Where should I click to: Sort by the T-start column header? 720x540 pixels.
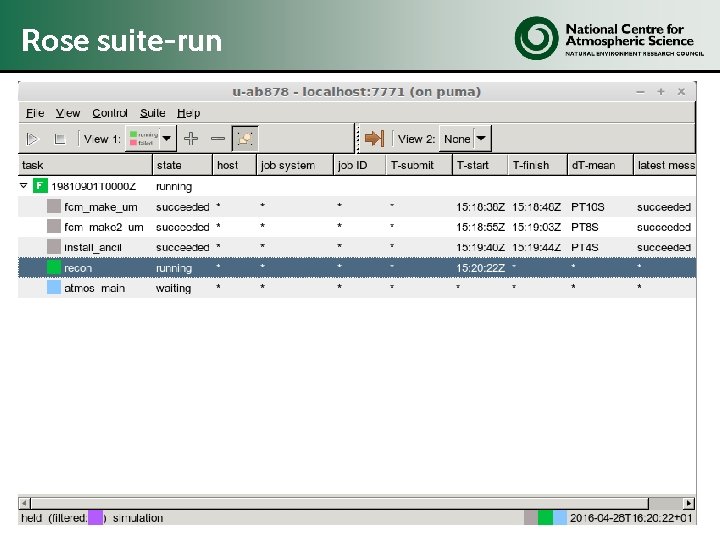pyautogui.click(x=480, y=165)
